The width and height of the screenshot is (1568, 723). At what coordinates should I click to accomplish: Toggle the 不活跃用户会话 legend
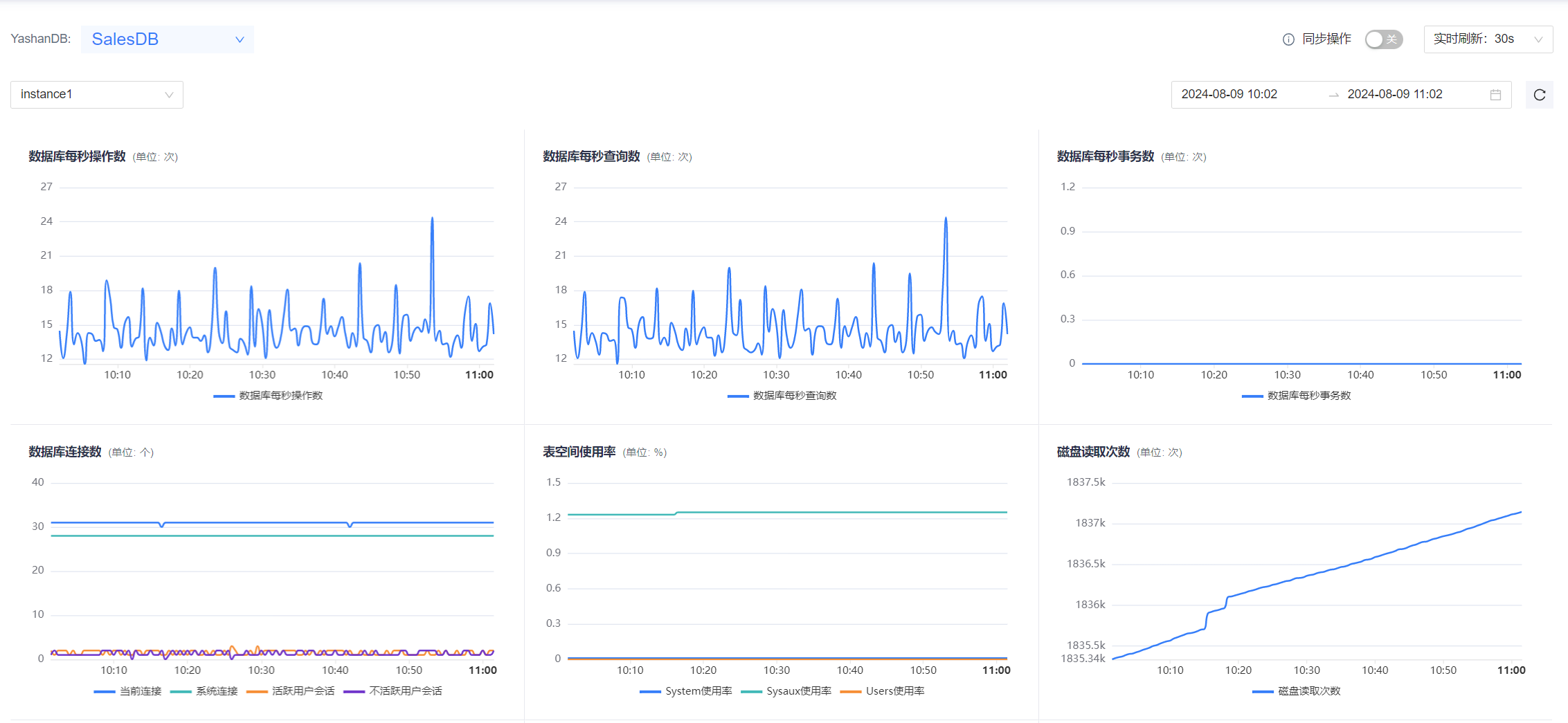[395, 690]
